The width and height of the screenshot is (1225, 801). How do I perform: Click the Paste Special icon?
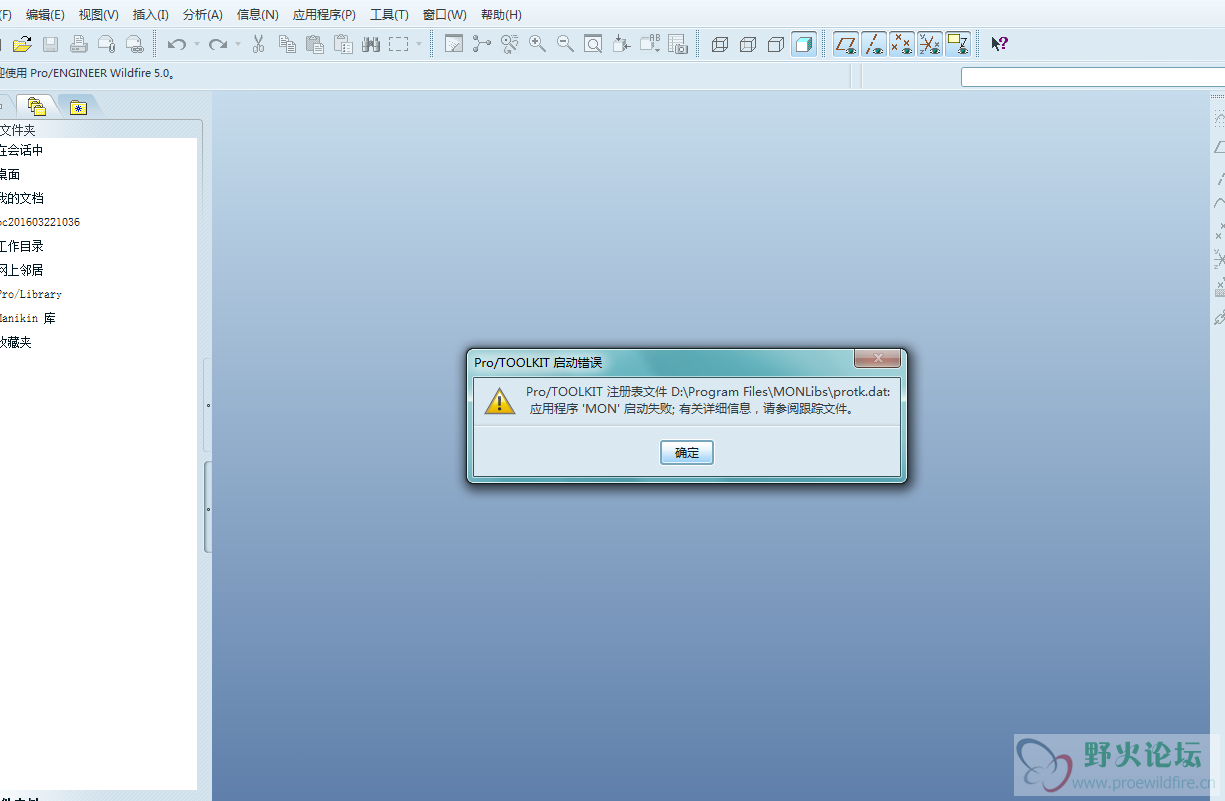(x=343, y=44)
